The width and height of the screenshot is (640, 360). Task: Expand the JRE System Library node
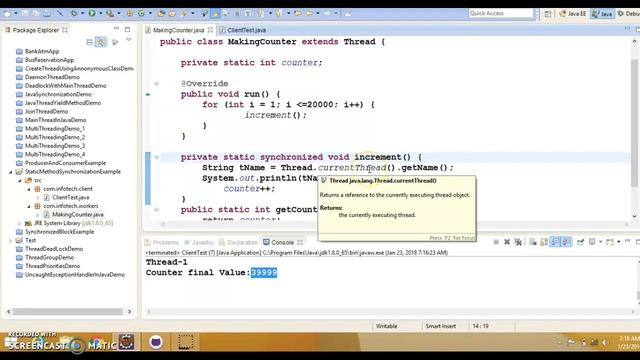pyautogui.click(x=19, y=223)
